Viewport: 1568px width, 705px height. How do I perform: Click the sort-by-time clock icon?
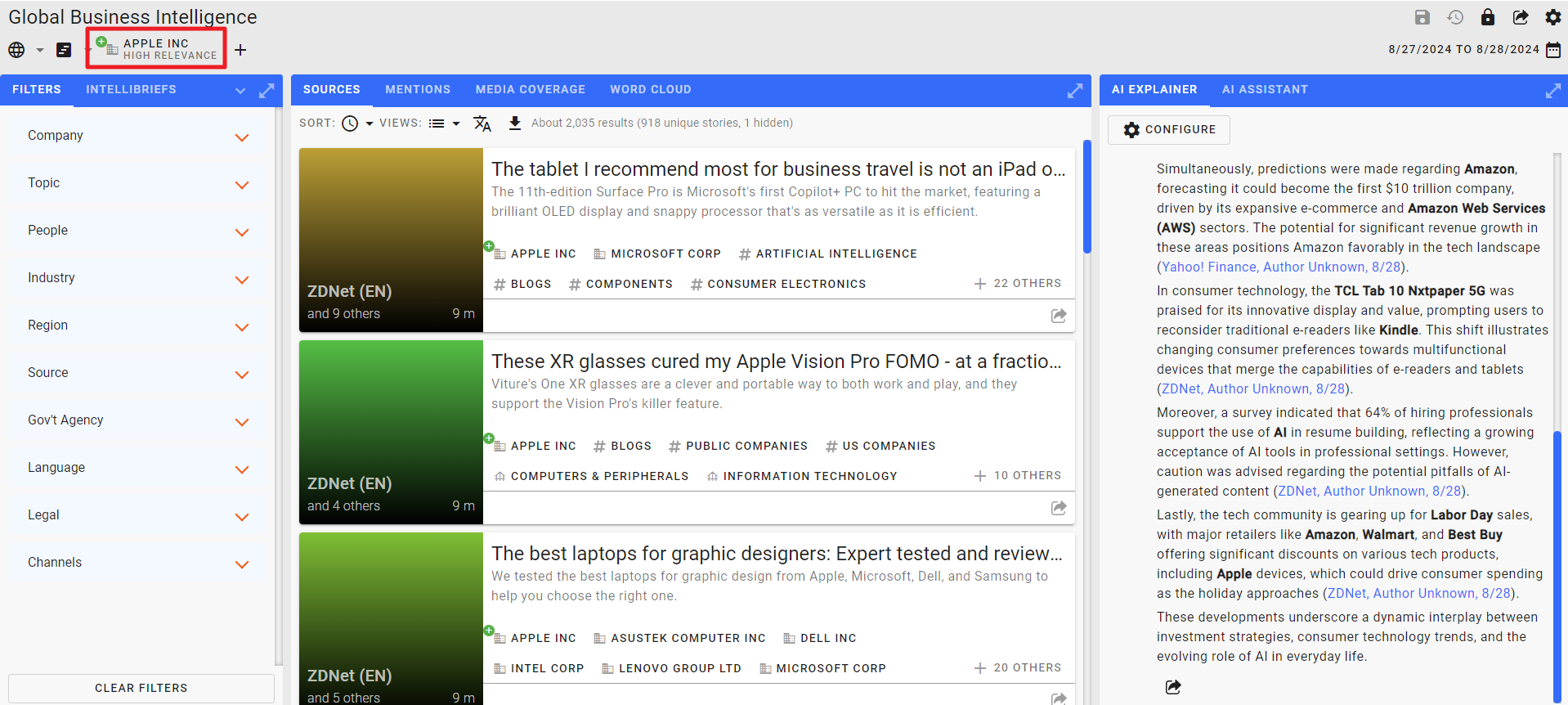click(350, 123)
